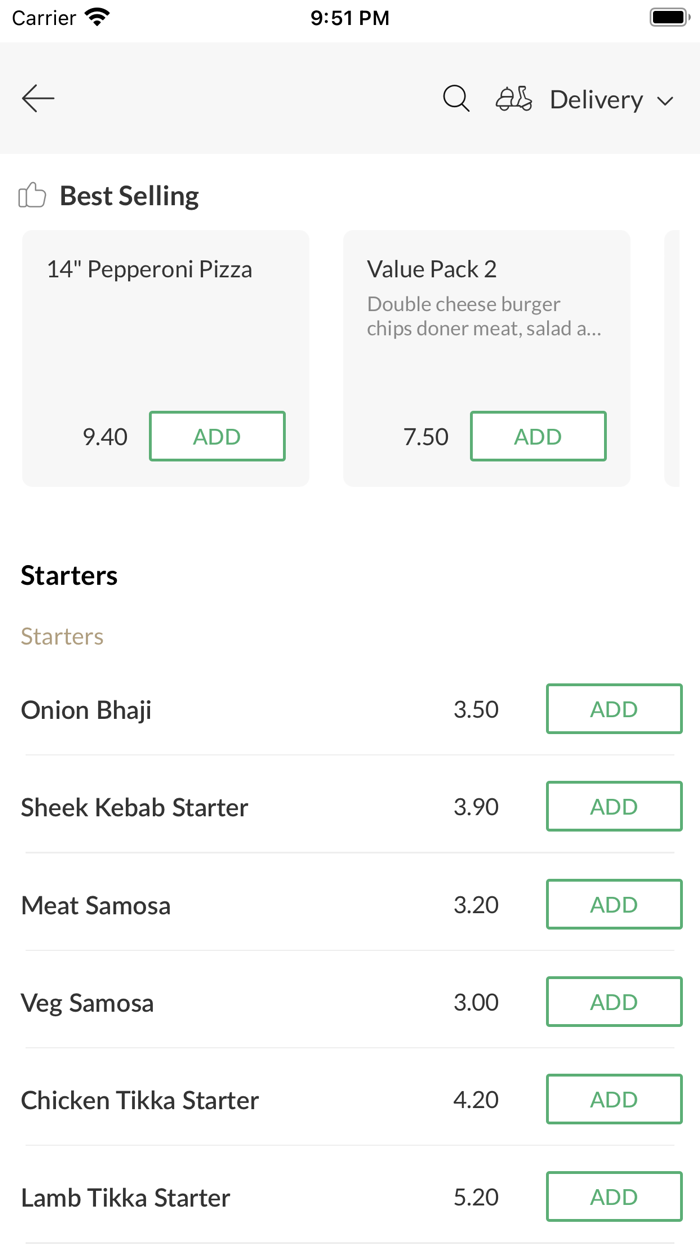Add Meat Samosa to basket
Image resolution: width=700 pixels, height=1244 pixels.
(x=614, y=905)
